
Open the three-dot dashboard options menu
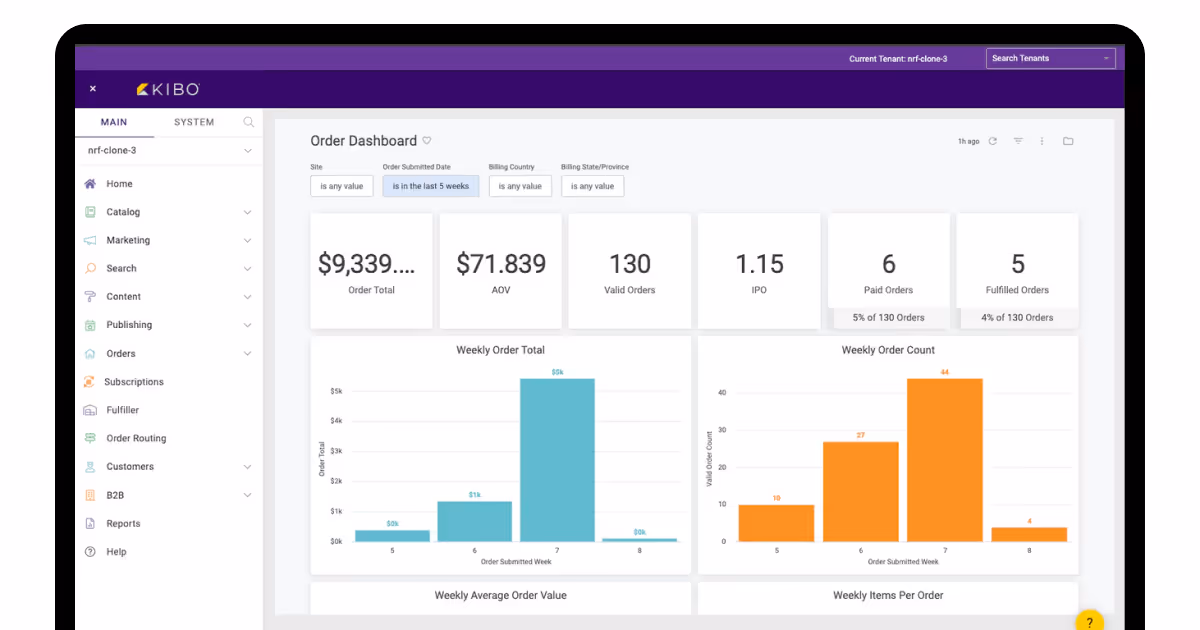pyautogui.click(x=1042, y=141)
